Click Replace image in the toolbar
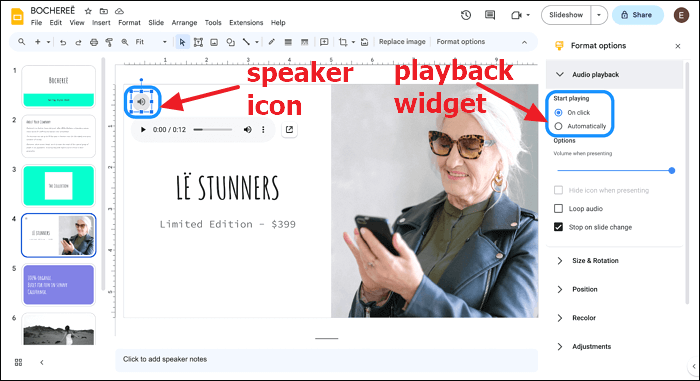700x381 pixels. 402,42
